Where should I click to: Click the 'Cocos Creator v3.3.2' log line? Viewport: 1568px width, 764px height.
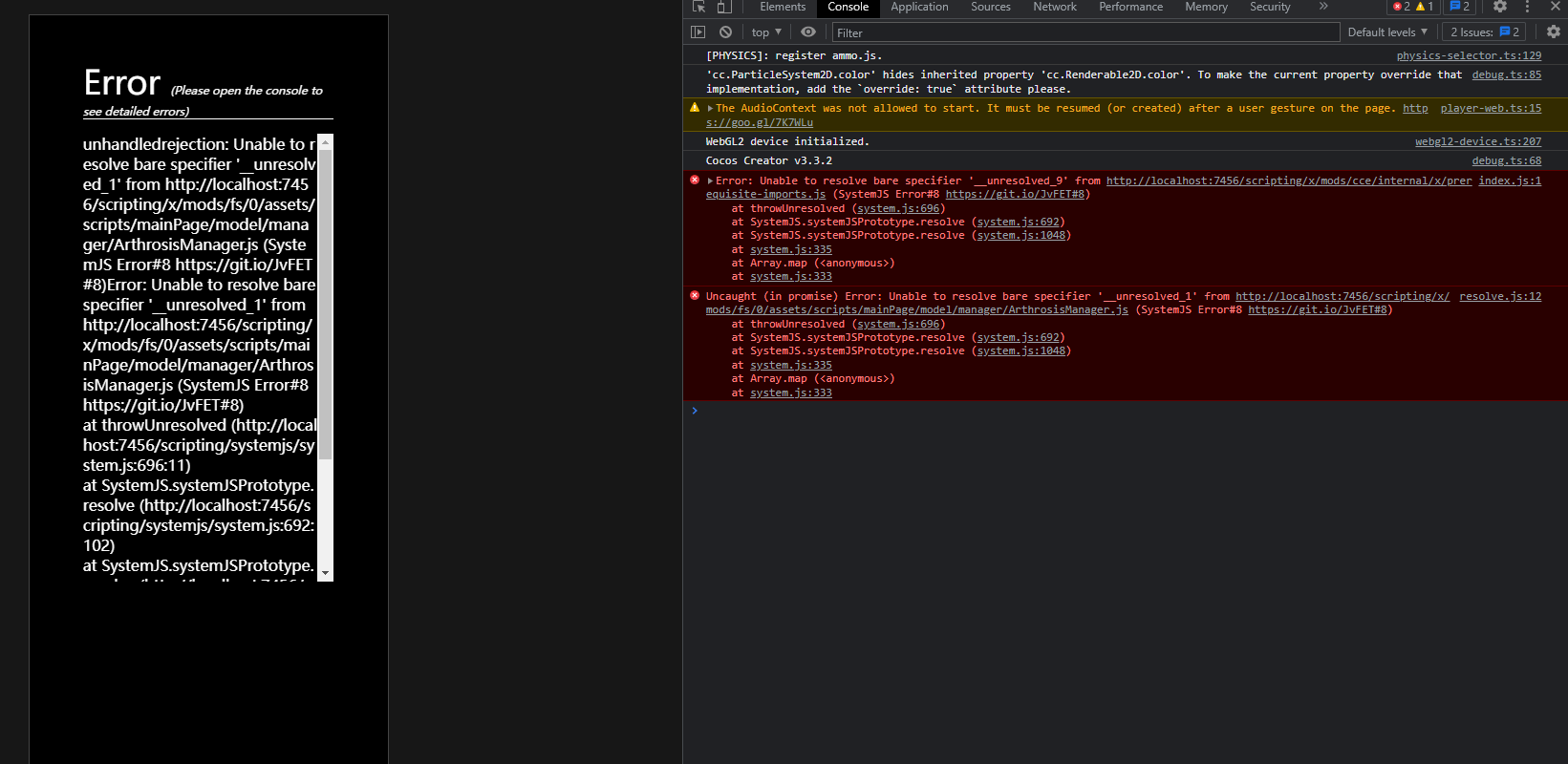[x=769, y=160]
